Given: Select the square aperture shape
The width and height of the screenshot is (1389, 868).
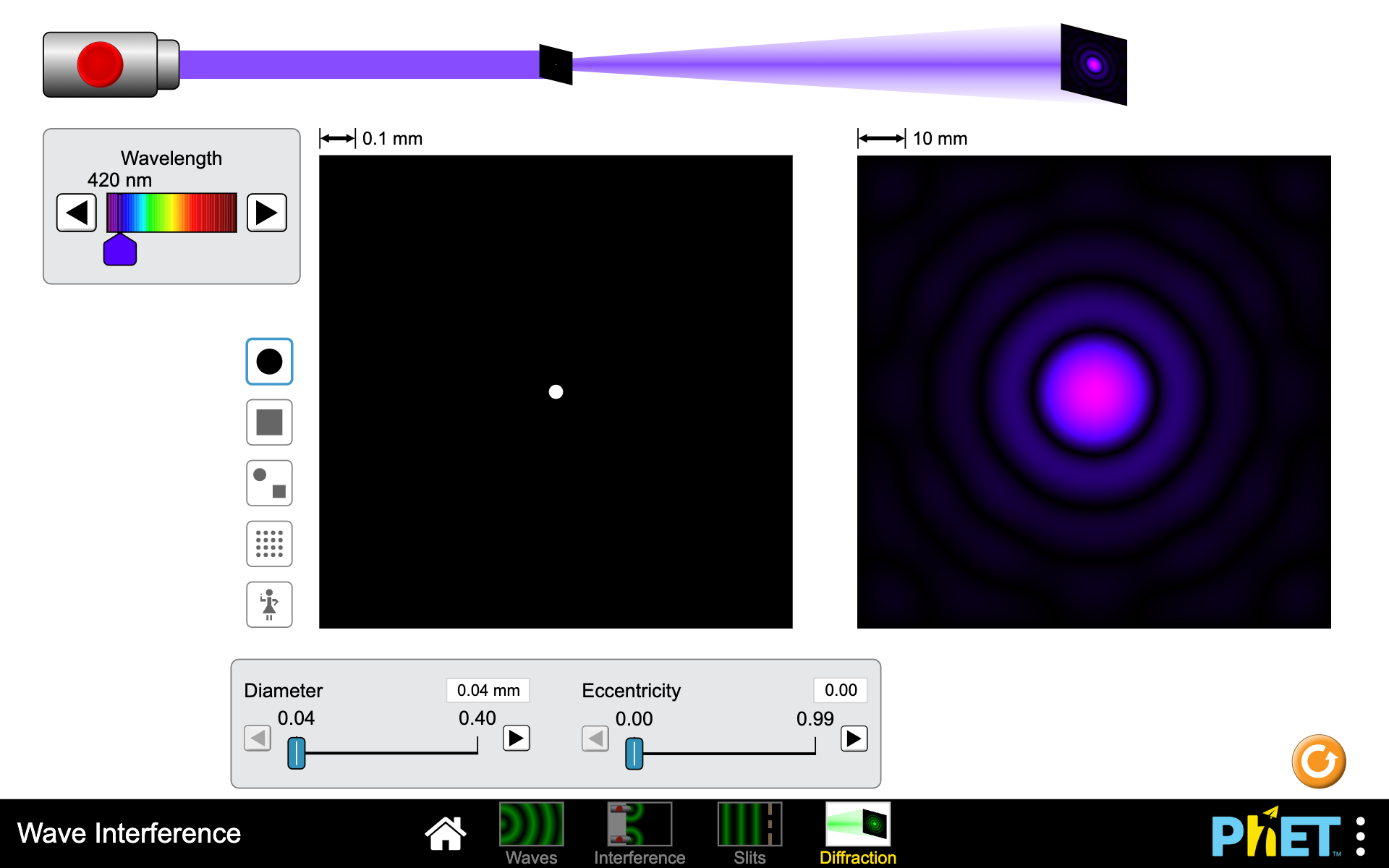Looking at the screenshot, I should (x=268, y=422).
